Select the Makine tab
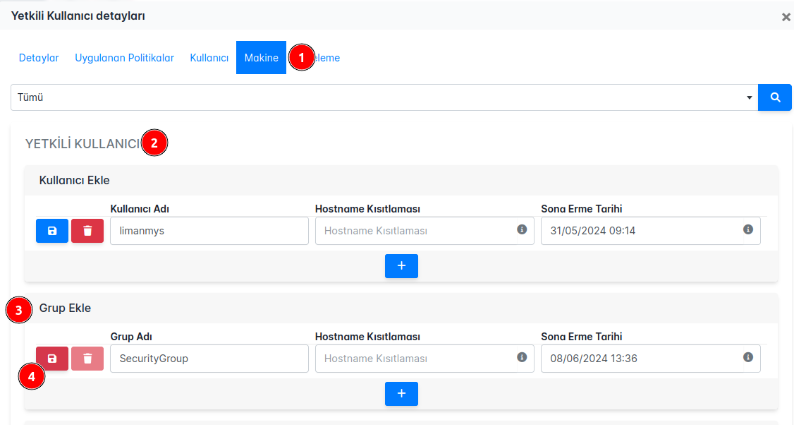The width and height of the screenshot is (804, 425). pyautogui.click(x=261, y=58)
